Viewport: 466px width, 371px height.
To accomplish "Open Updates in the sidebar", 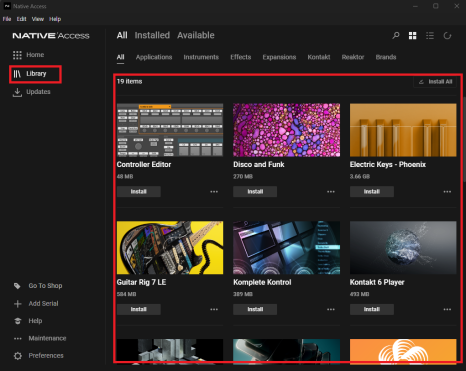I will (x=31, y=92).
